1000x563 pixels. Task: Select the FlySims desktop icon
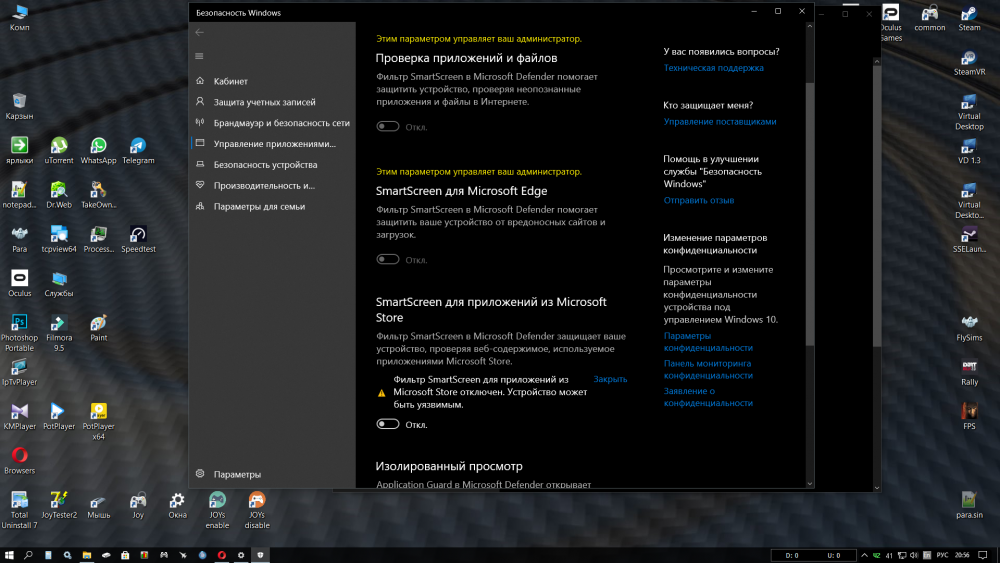(969, 328)
